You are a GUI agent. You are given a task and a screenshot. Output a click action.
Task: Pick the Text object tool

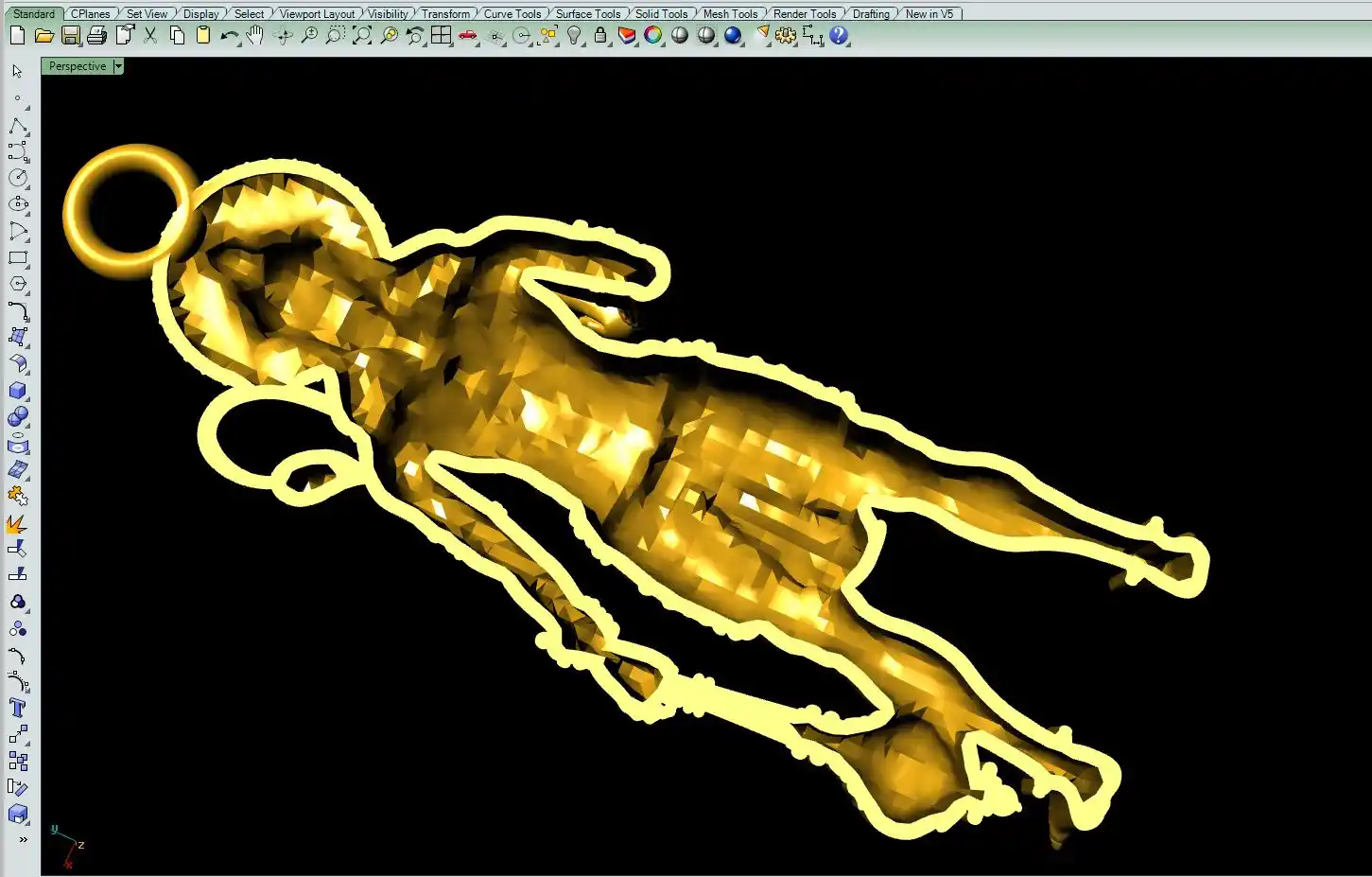(x=18, y=708)
